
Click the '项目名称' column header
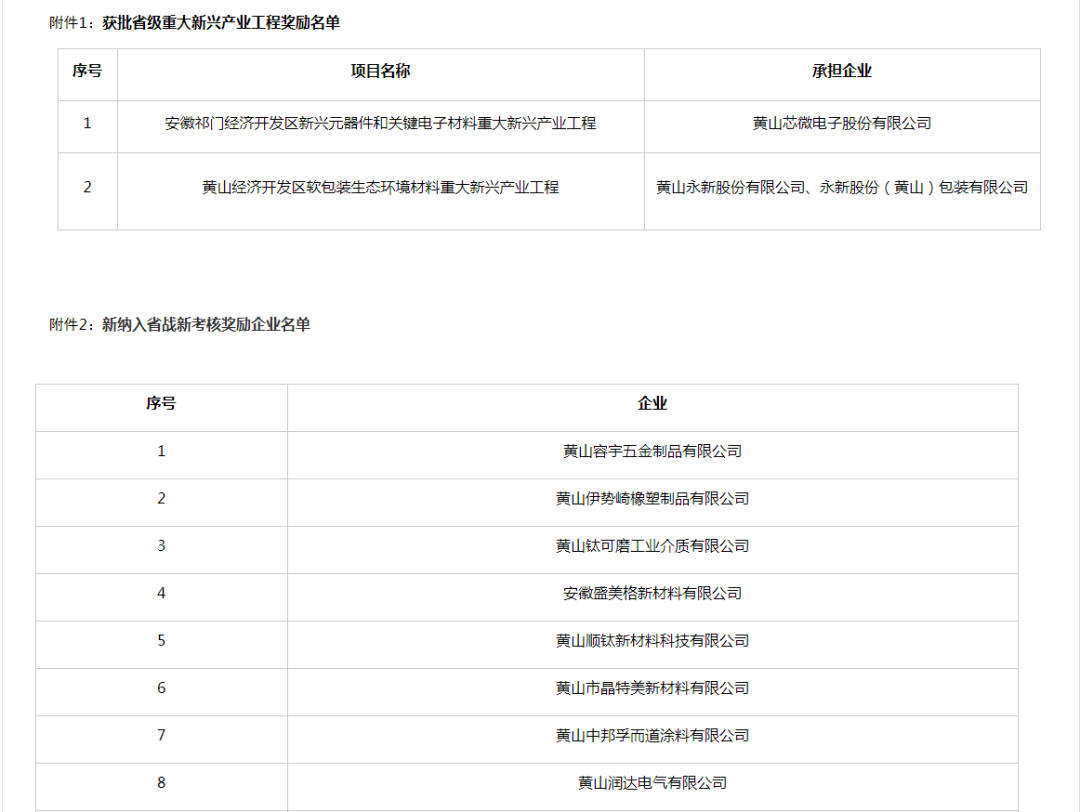pyautogui.click(x=380, y=71)
